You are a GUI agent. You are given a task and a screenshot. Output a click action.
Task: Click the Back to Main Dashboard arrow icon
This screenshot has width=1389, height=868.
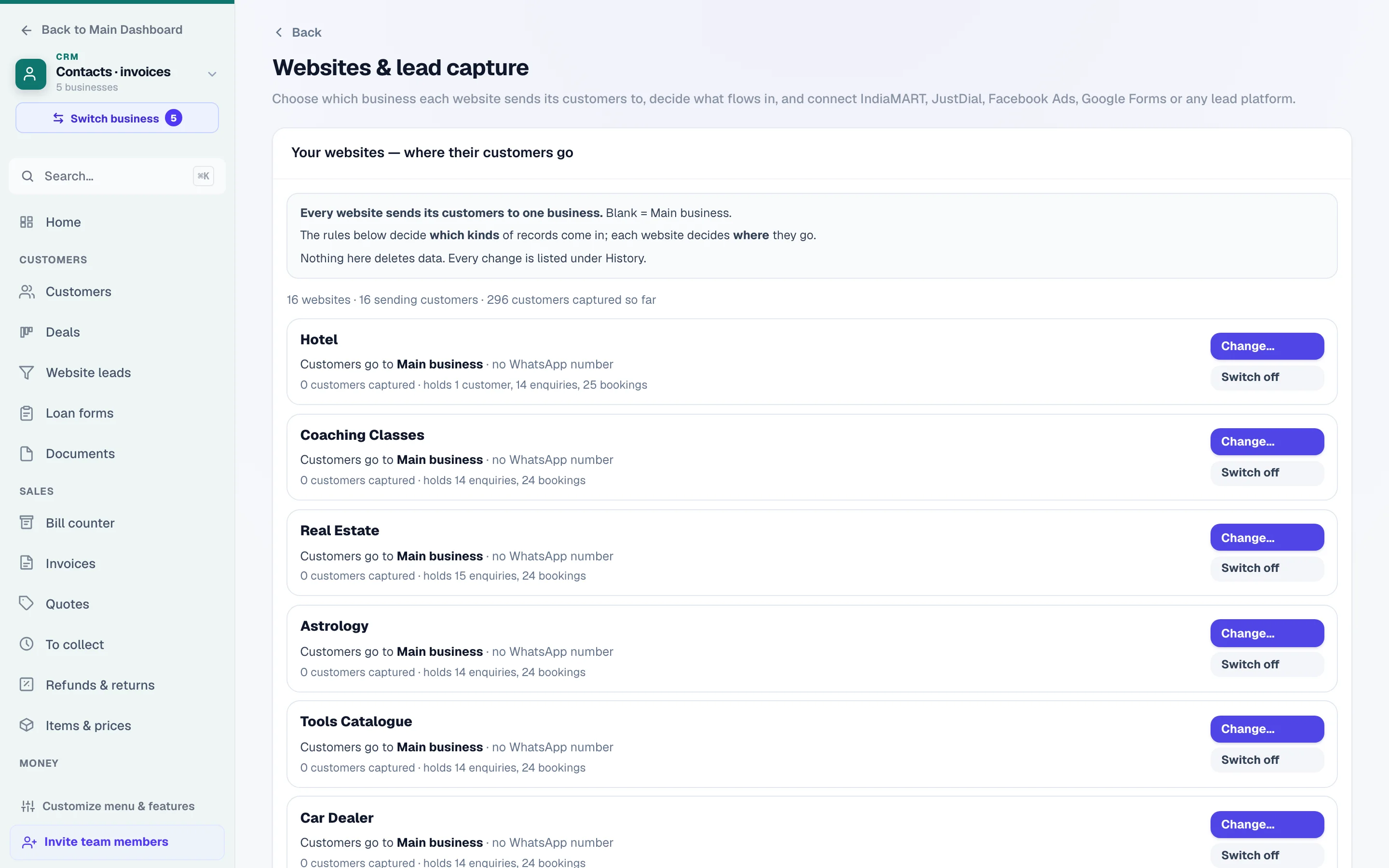(27, 30)
